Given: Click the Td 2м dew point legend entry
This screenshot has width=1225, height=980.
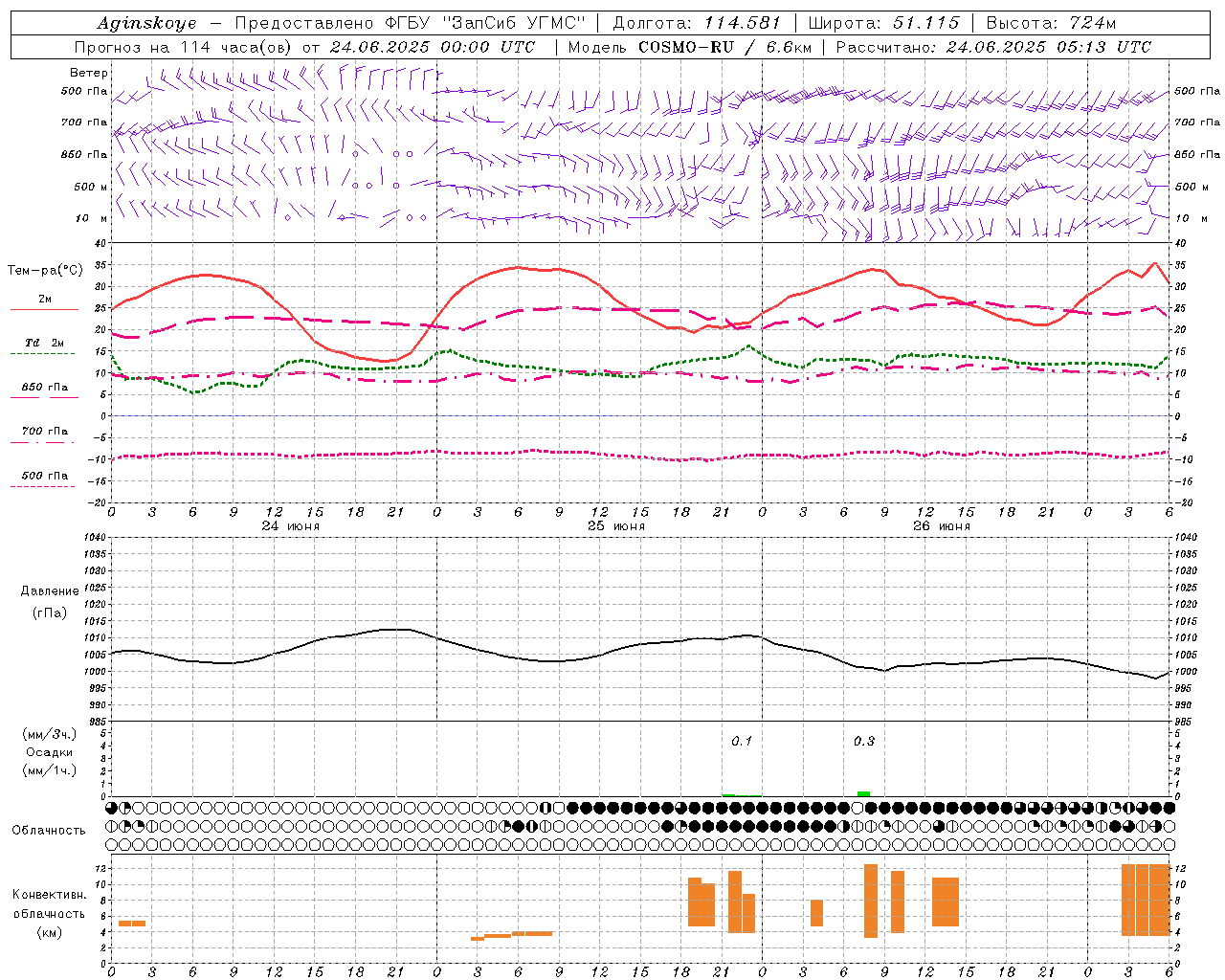Looking at the screenshot, I should [45, 343].
